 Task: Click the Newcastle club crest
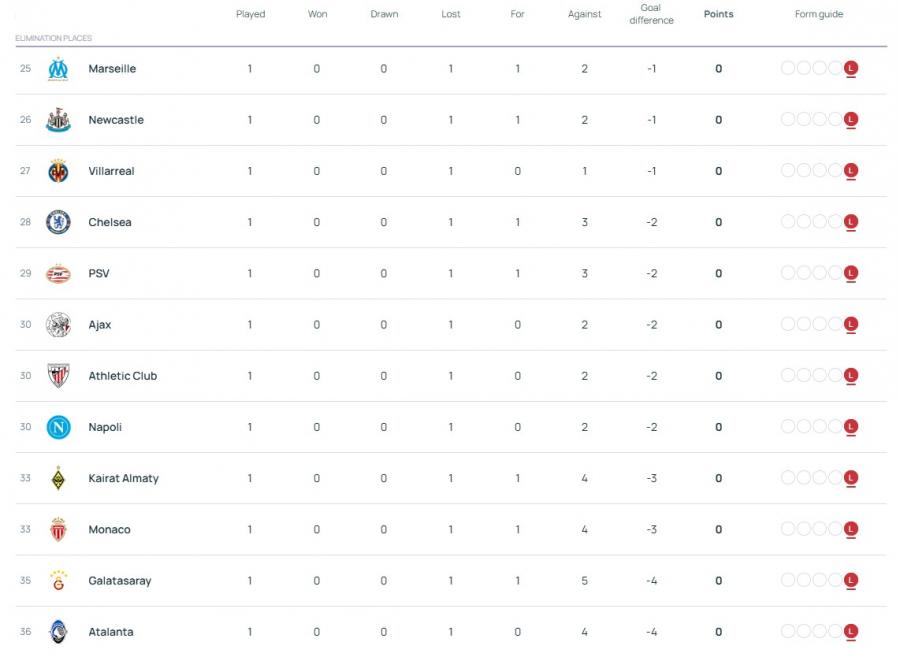pyautogui.click(x=58, y=120)
